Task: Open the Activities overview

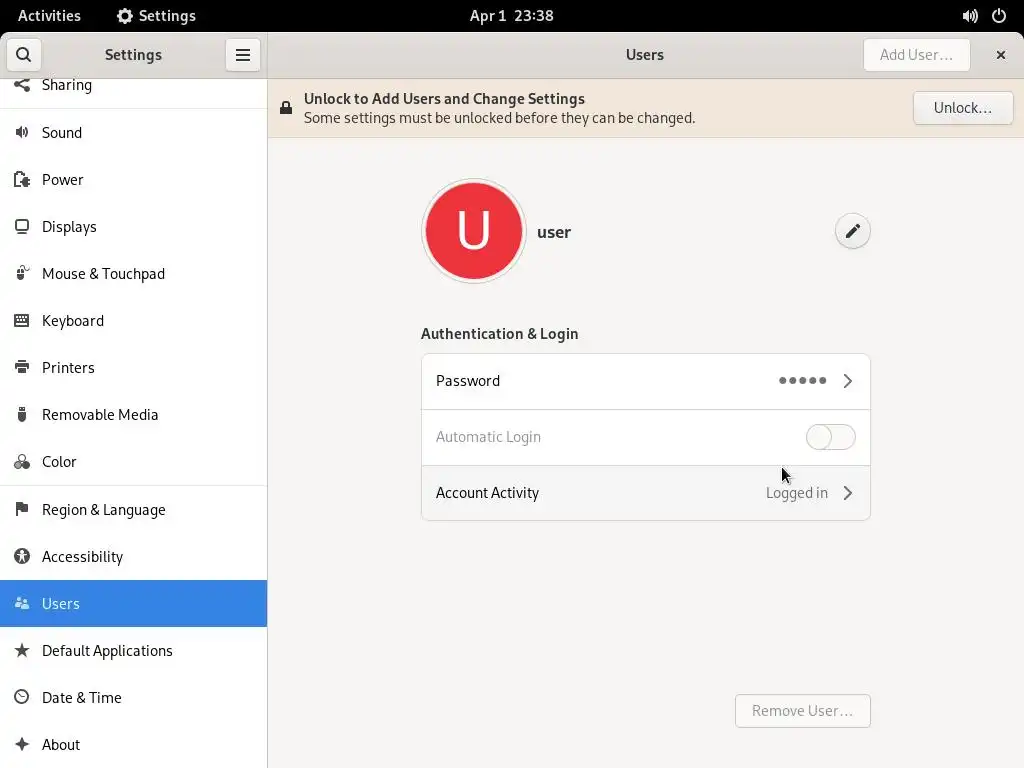Action: coord(50,16)
